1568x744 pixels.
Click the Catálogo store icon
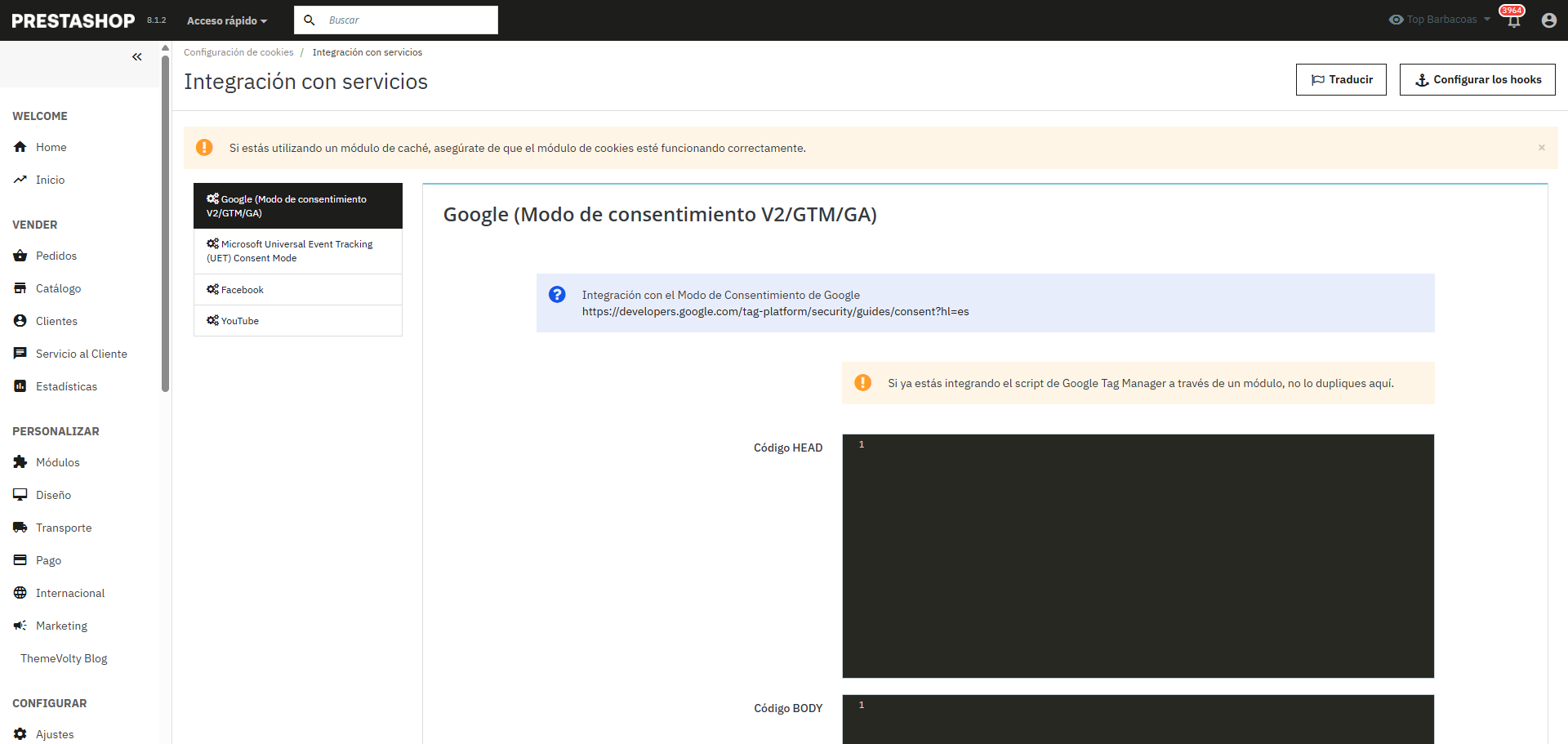(20, 288)
